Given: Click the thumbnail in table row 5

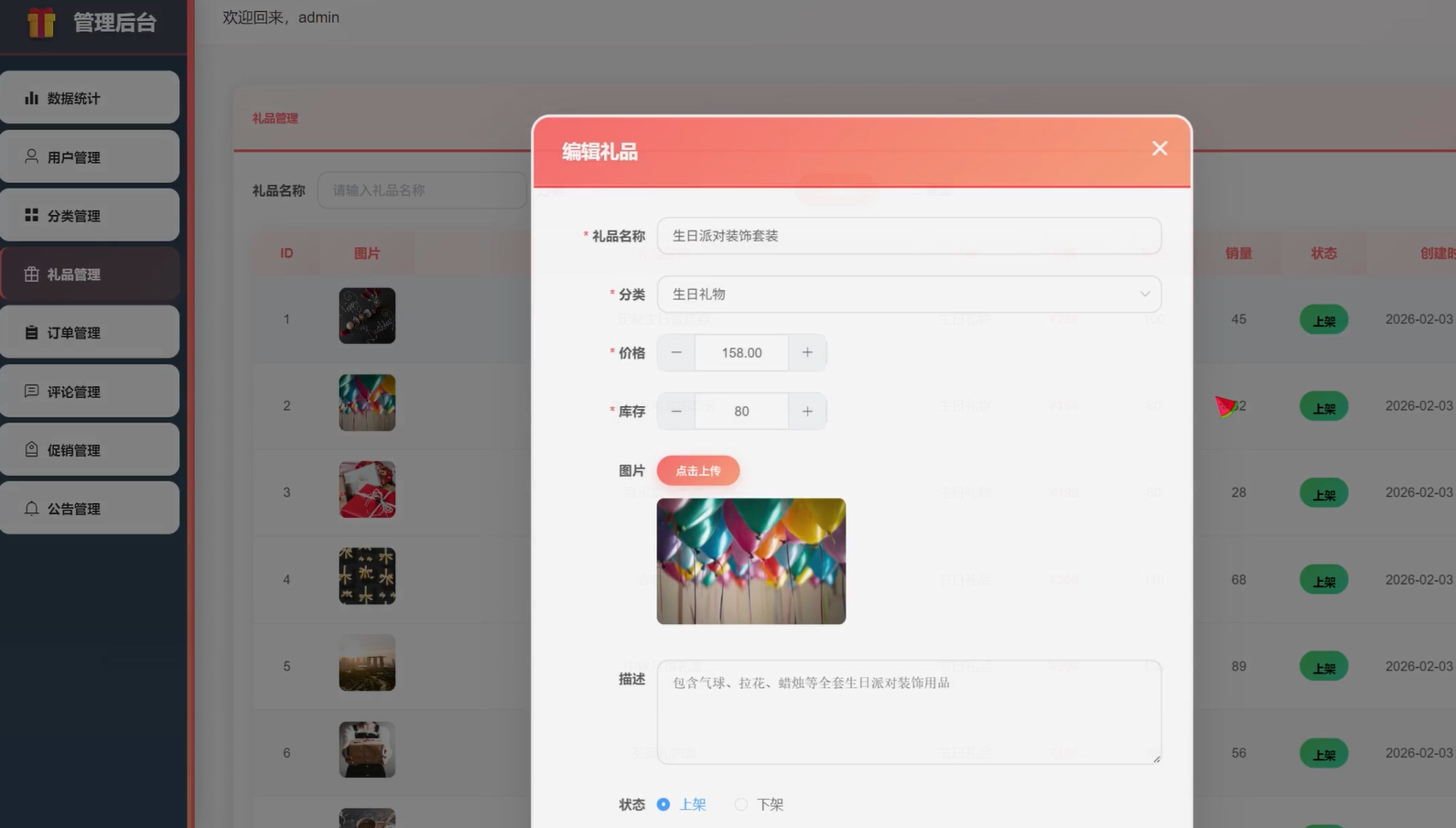Looking at the screenshot, I should (367, 662).
